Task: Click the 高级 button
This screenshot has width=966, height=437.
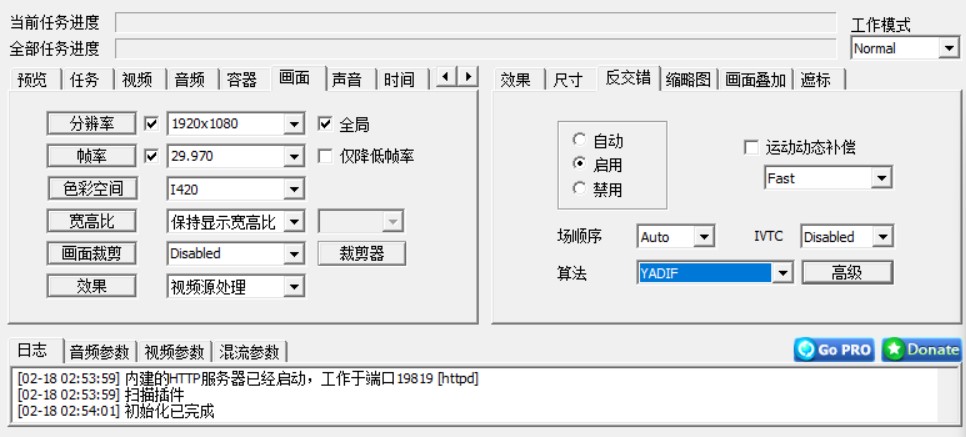Action: (x=846, y=273)
